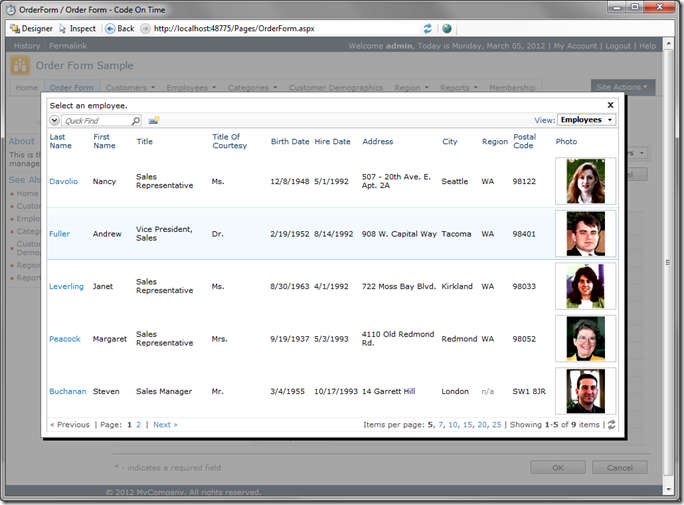Select employee Fuller link
684x505 pixels.
pyautogui.click(x=59, y=234)
